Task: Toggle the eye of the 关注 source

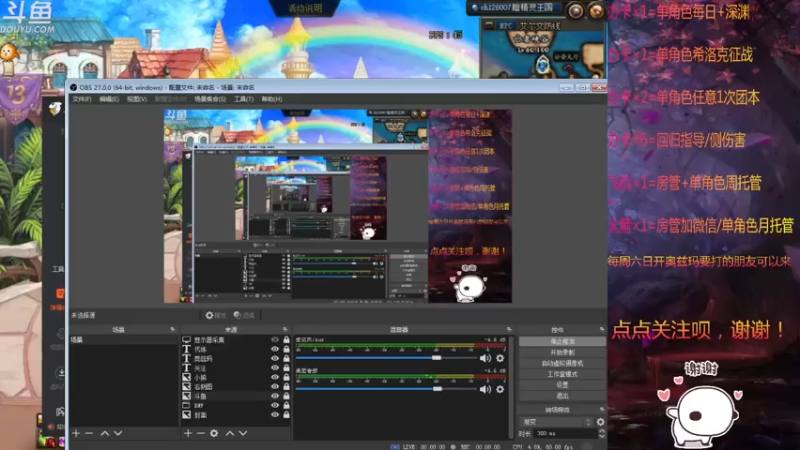Action: tap(275, 368)
